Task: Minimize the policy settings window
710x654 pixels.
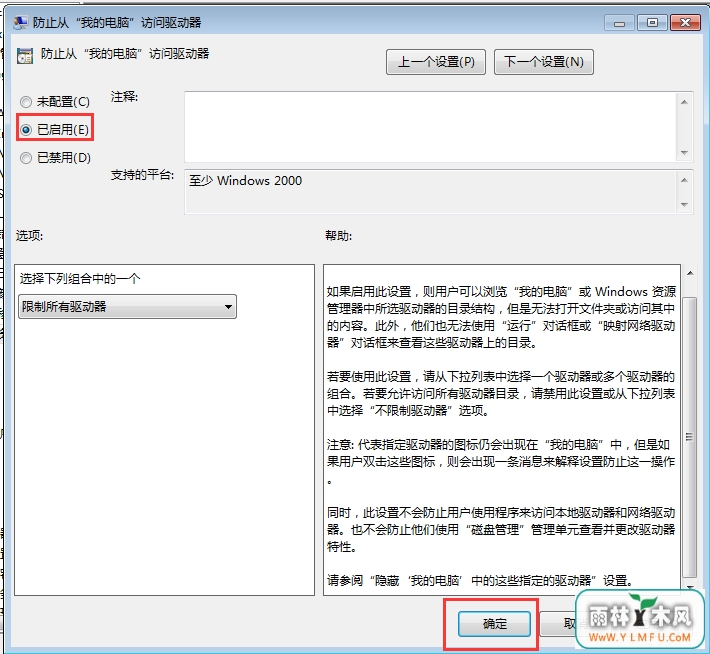Action: coord(619,23)
